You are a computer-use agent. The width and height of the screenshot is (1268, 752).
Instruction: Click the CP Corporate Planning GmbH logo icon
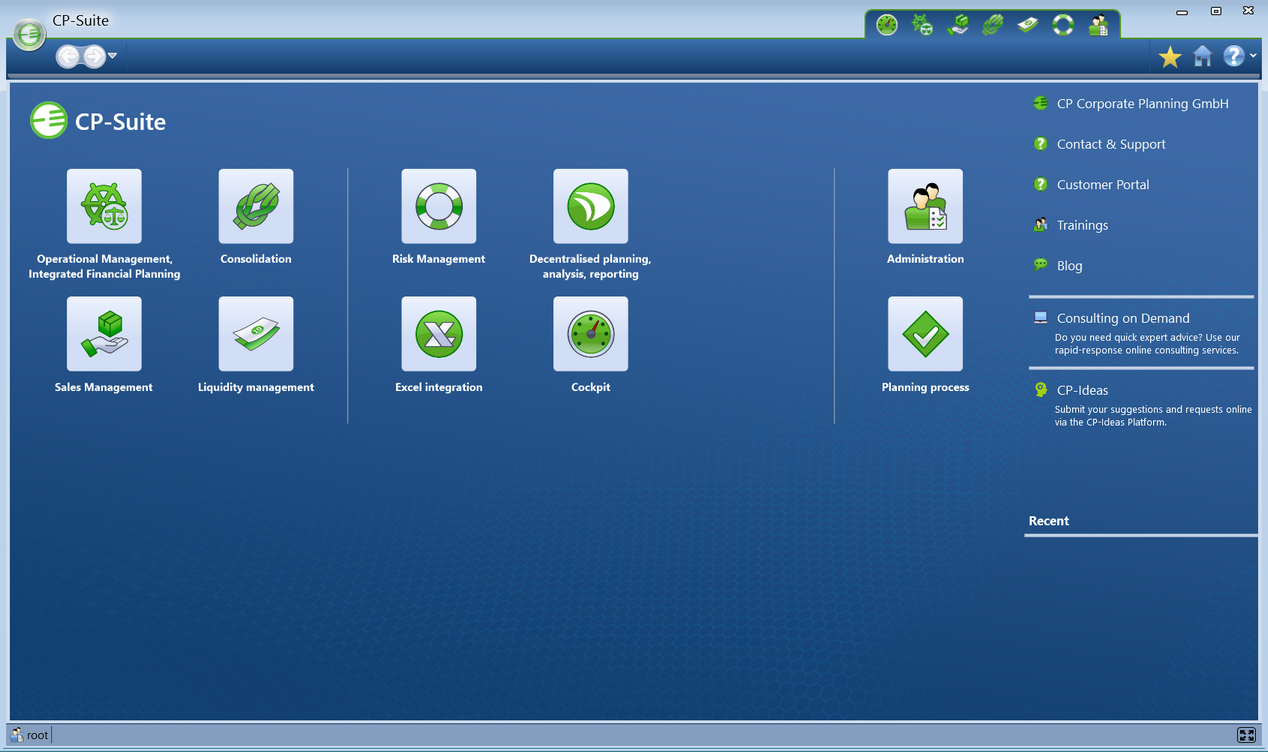pos(1040,103)
